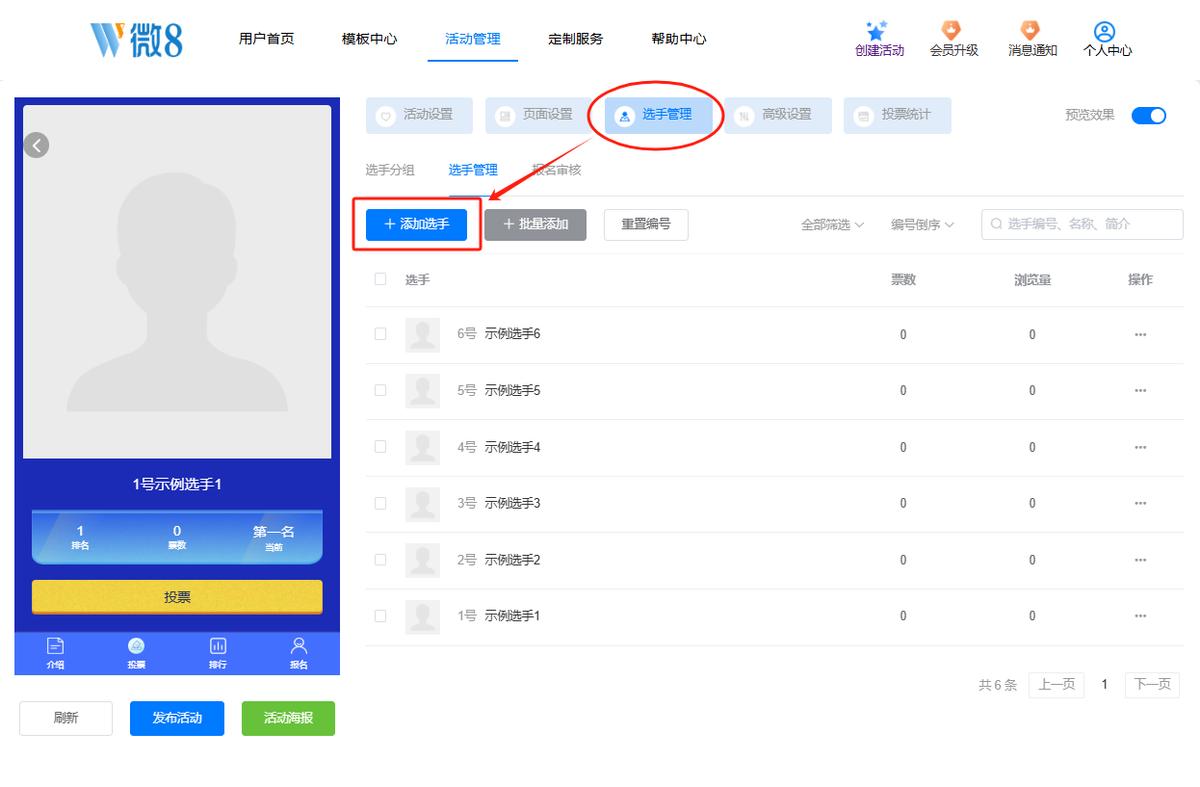Viewport: 1200px width, 787px height.
Task: Toggle the 预览效果 switch
Action: click(1149, 115)
